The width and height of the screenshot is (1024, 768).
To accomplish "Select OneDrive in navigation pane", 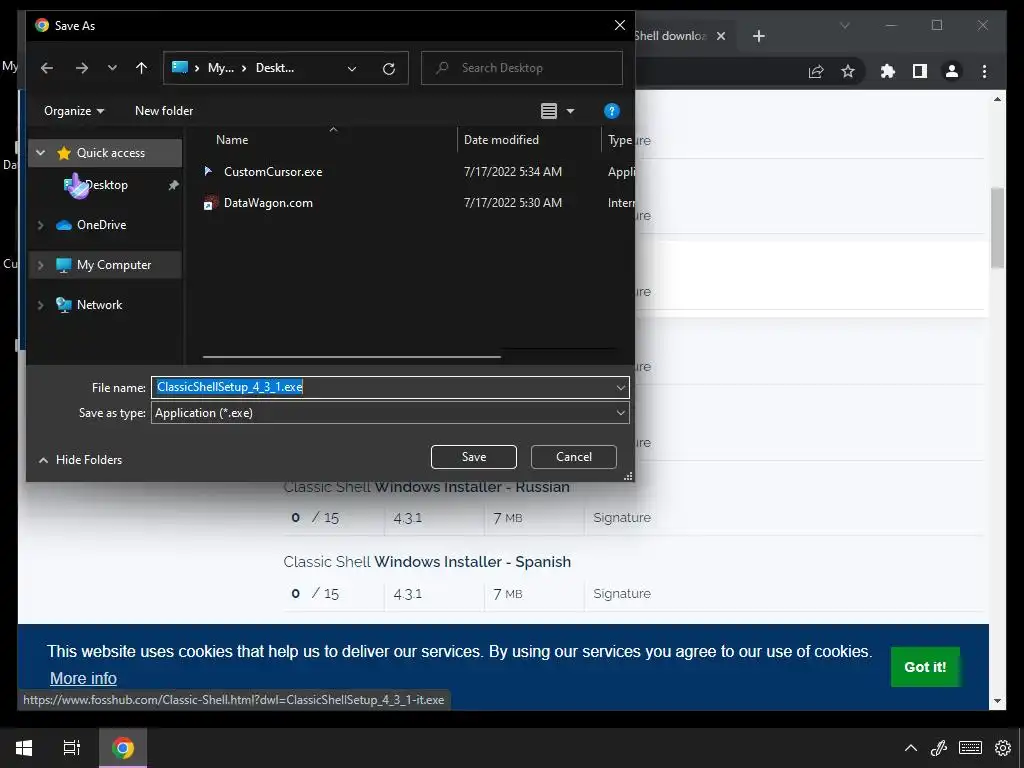I will [x=101, y=225].
